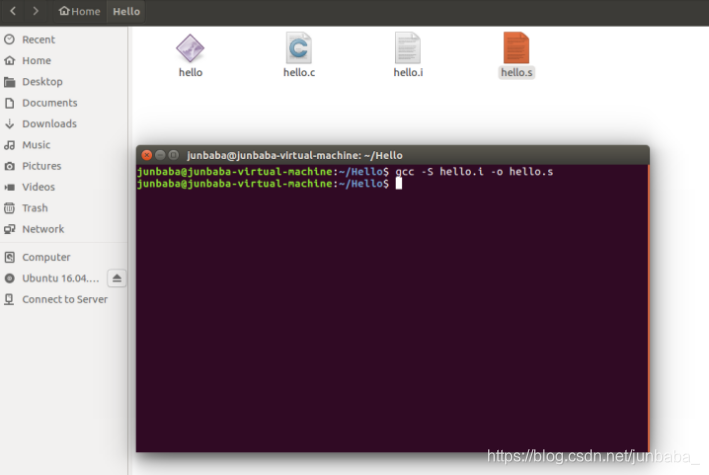This screenshot has width=709, height=475.
Task: Open Connect to Server
Action: coord(63,299)
